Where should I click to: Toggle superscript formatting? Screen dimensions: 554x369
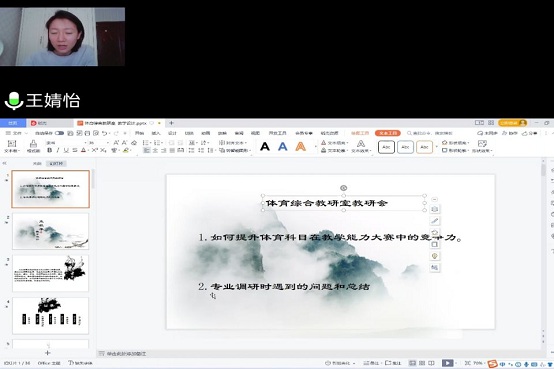tap(94, 151)
